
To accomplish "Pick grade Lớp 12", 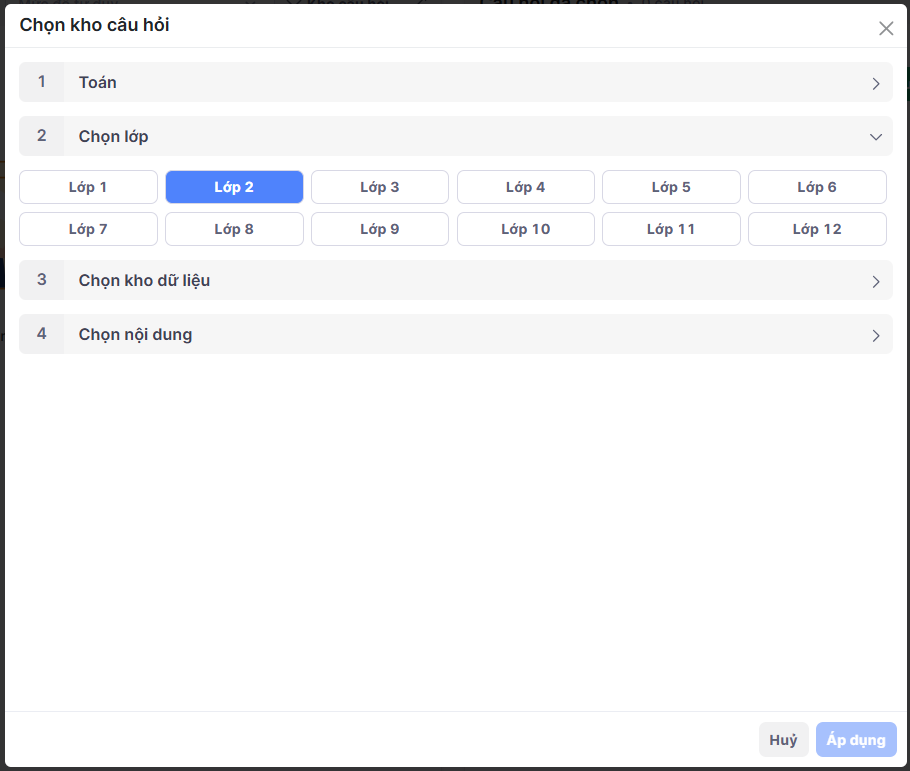I will coord(817,229).
